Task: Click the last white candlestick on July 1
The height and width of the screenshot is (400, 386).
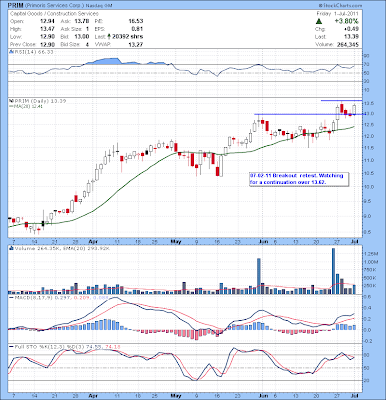Action: click(354, 110)
